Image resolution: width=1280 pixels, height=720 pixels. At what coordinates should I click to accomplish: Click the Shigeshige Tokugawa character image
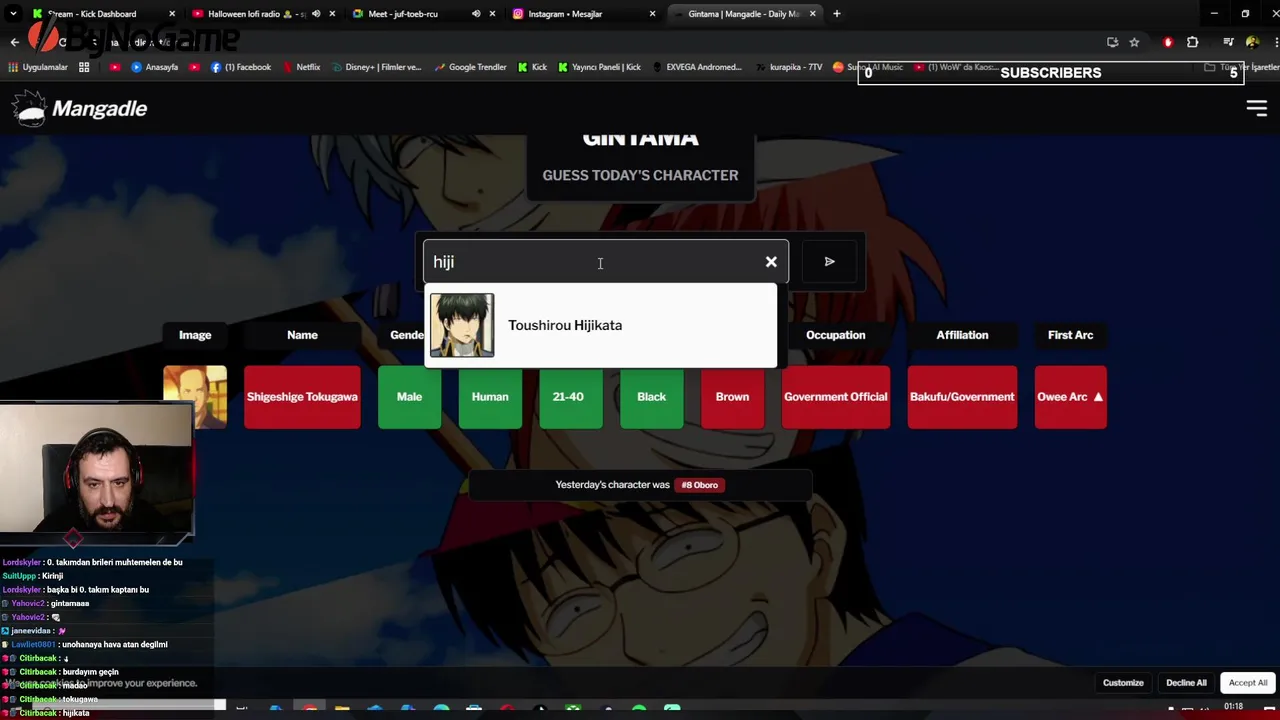(x=195, y=397)
